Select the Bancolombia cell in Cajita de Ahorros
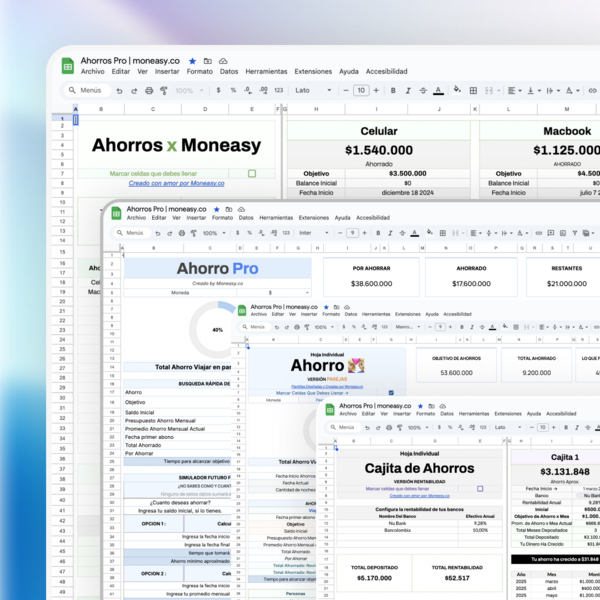600x600 pixels. (397, 530)
